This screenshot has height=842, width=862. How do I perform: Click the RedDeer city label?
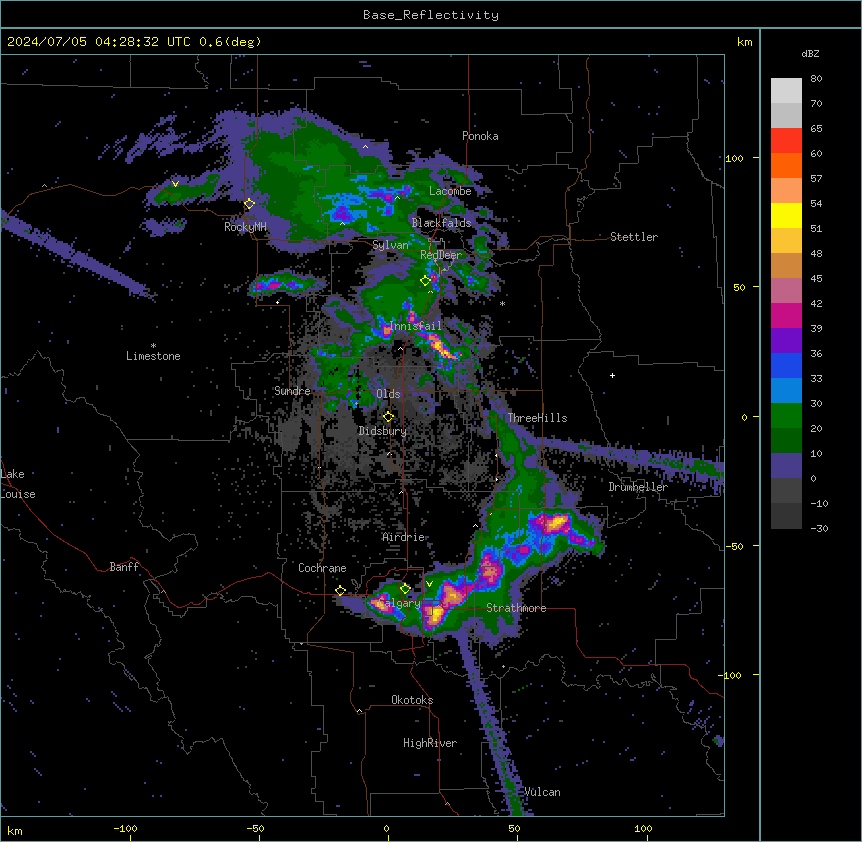(x=441, y=255)
